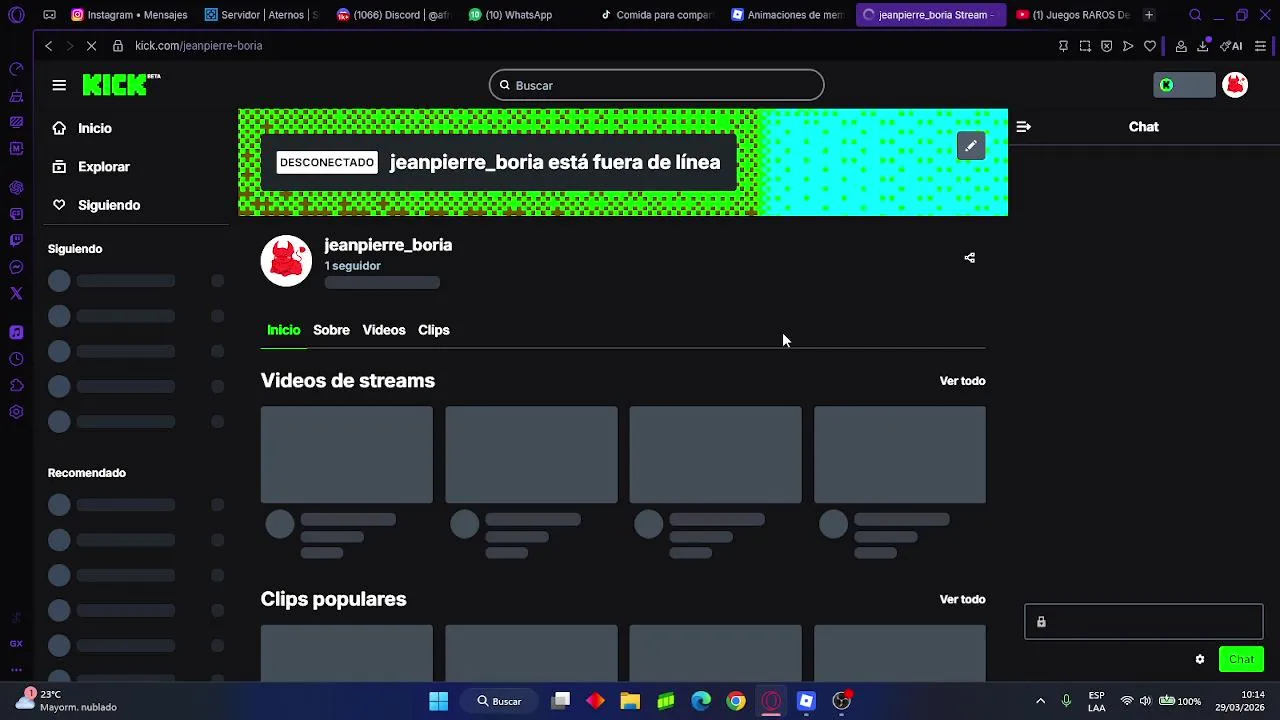
Task: Open a new browser tab
Action: click(1149, 15)
